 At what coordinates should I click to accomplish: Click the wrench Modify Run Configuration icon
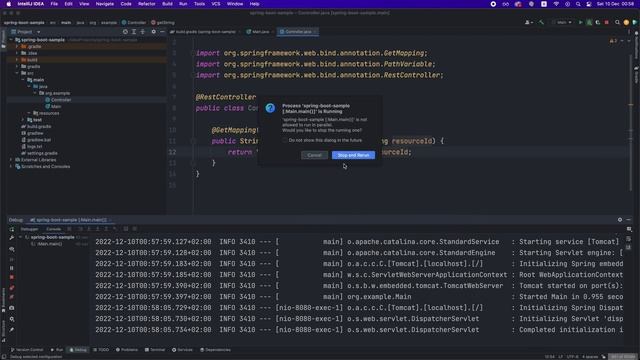[12, 238]
